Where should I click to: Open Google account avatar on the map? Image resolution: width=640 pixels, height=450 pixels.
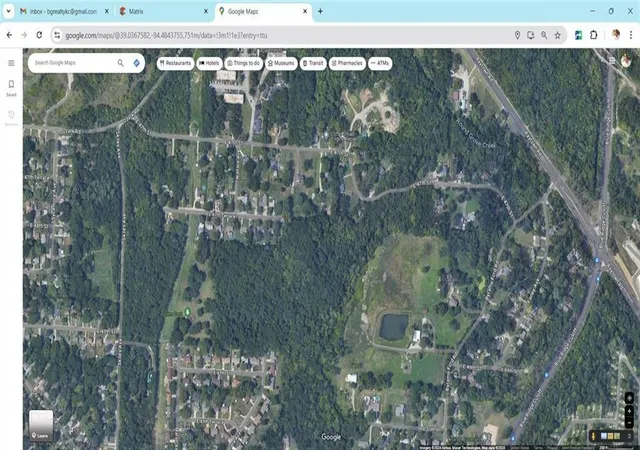(627, 60)
